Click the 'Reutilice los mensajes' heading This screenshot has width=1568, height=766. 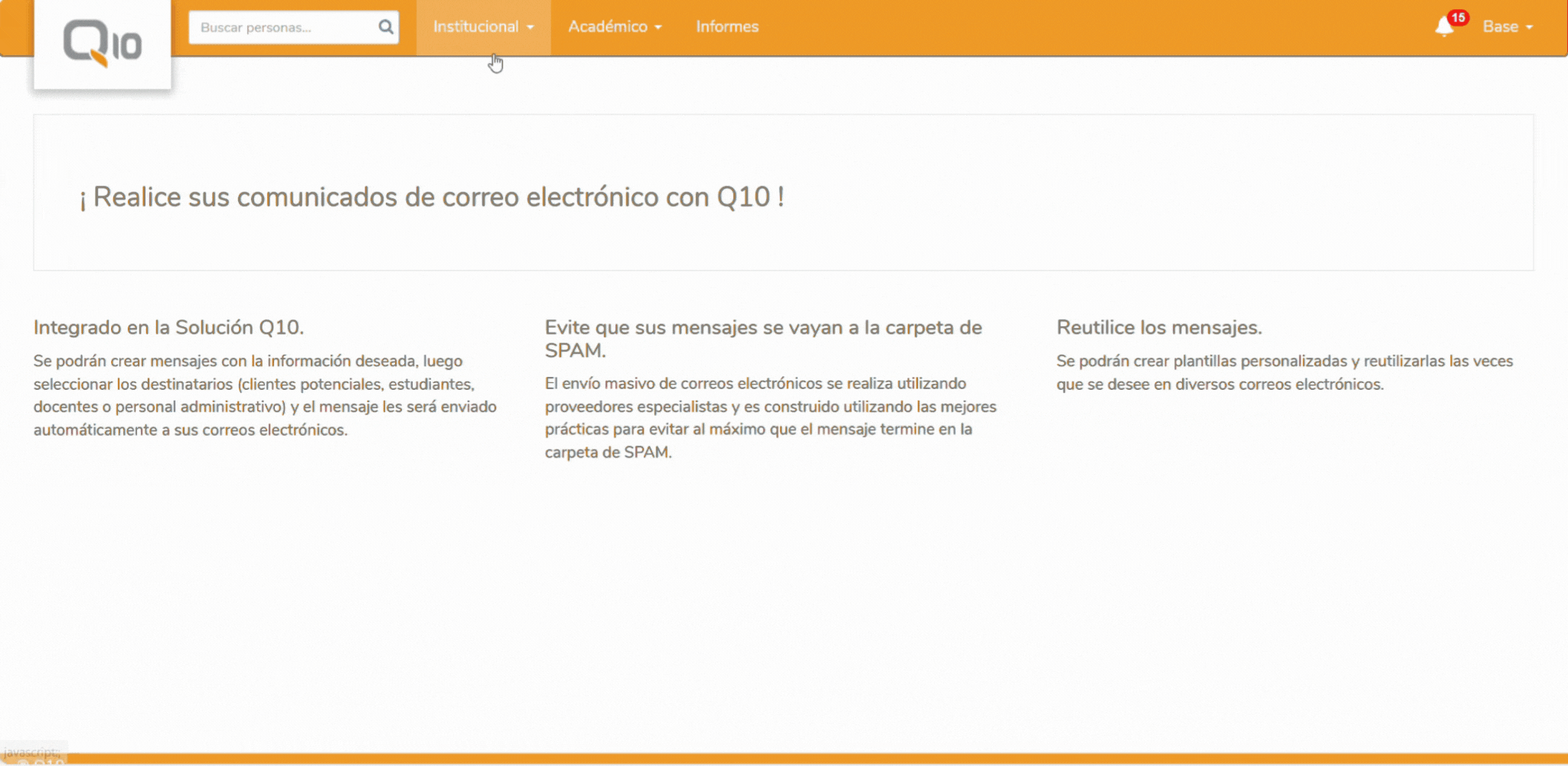click(x=1161, y=327)
